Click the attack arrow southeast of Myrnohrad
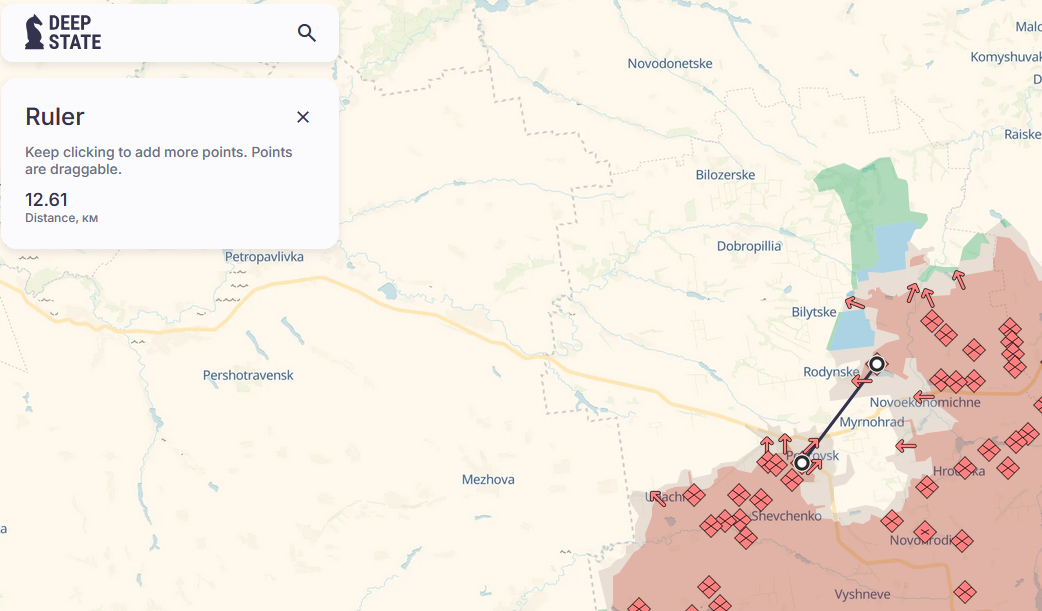This screenshot has width=1042, height=611. point(906,446)
